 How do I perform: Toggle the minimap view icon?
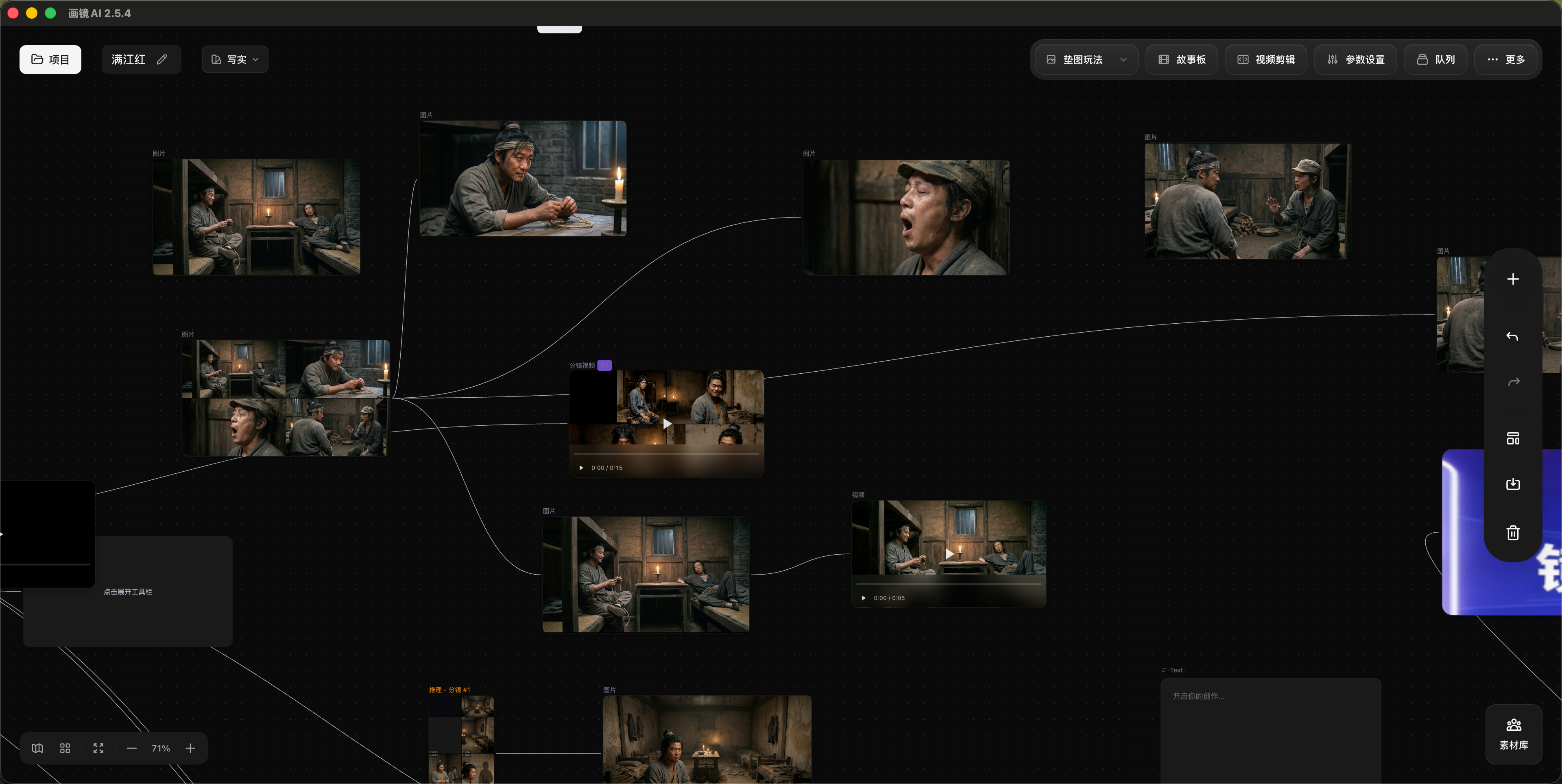coord(37,748)
